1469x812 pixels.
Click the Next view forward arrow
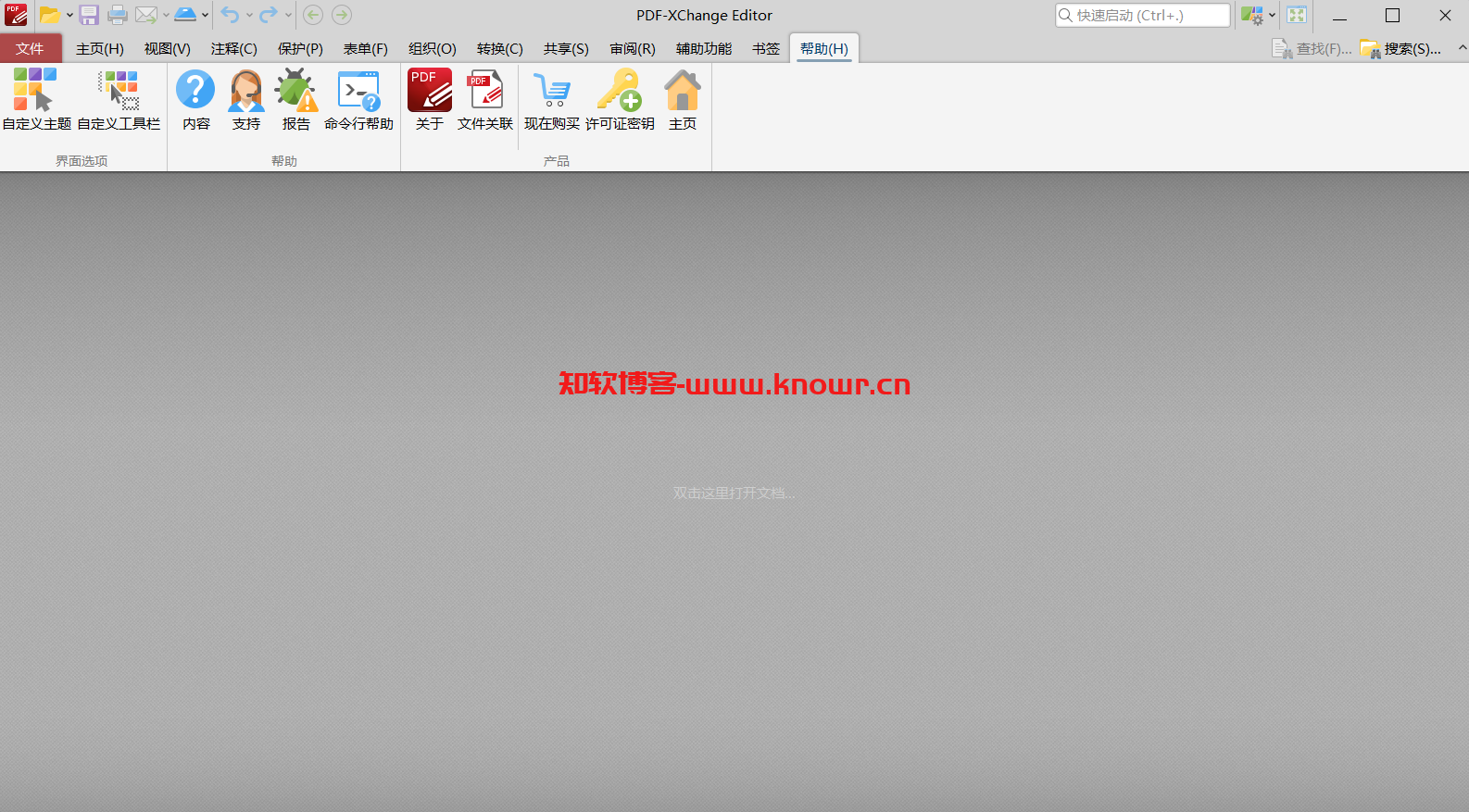click(x=342, y=15)
